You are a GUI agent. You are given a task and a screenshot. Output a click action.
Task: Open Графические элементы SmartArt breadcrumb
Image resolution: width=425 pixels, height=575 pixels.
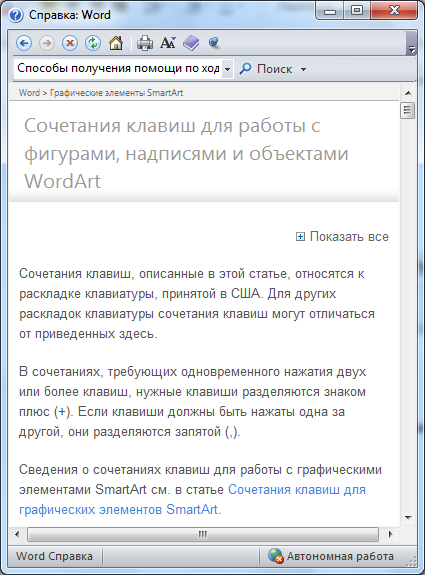pos(116,93)
